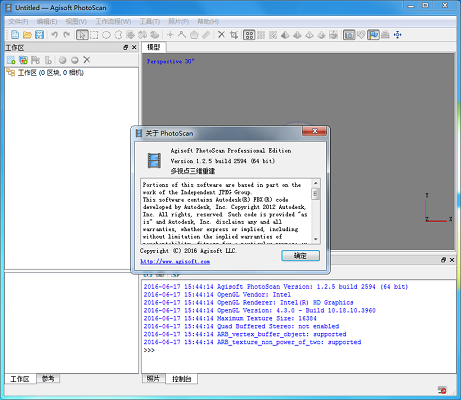Click the Add Chunk icon in workspace panel
This screenshot has height=400, width=461.
[11, 60]
